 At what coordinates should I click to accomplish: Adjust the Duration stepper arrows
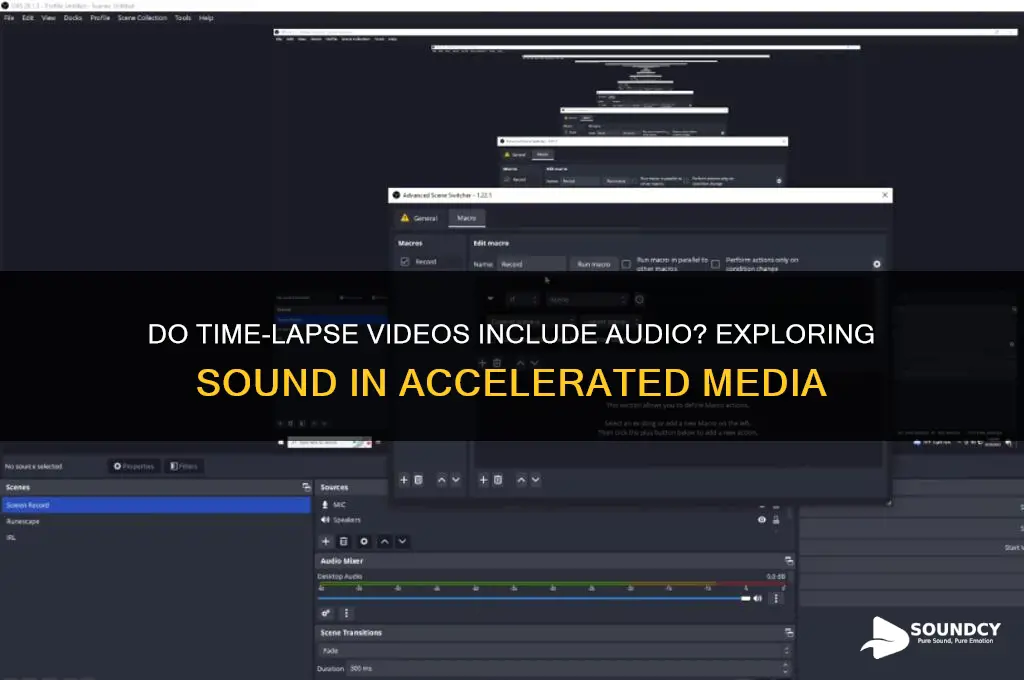[x=786, y=668]
